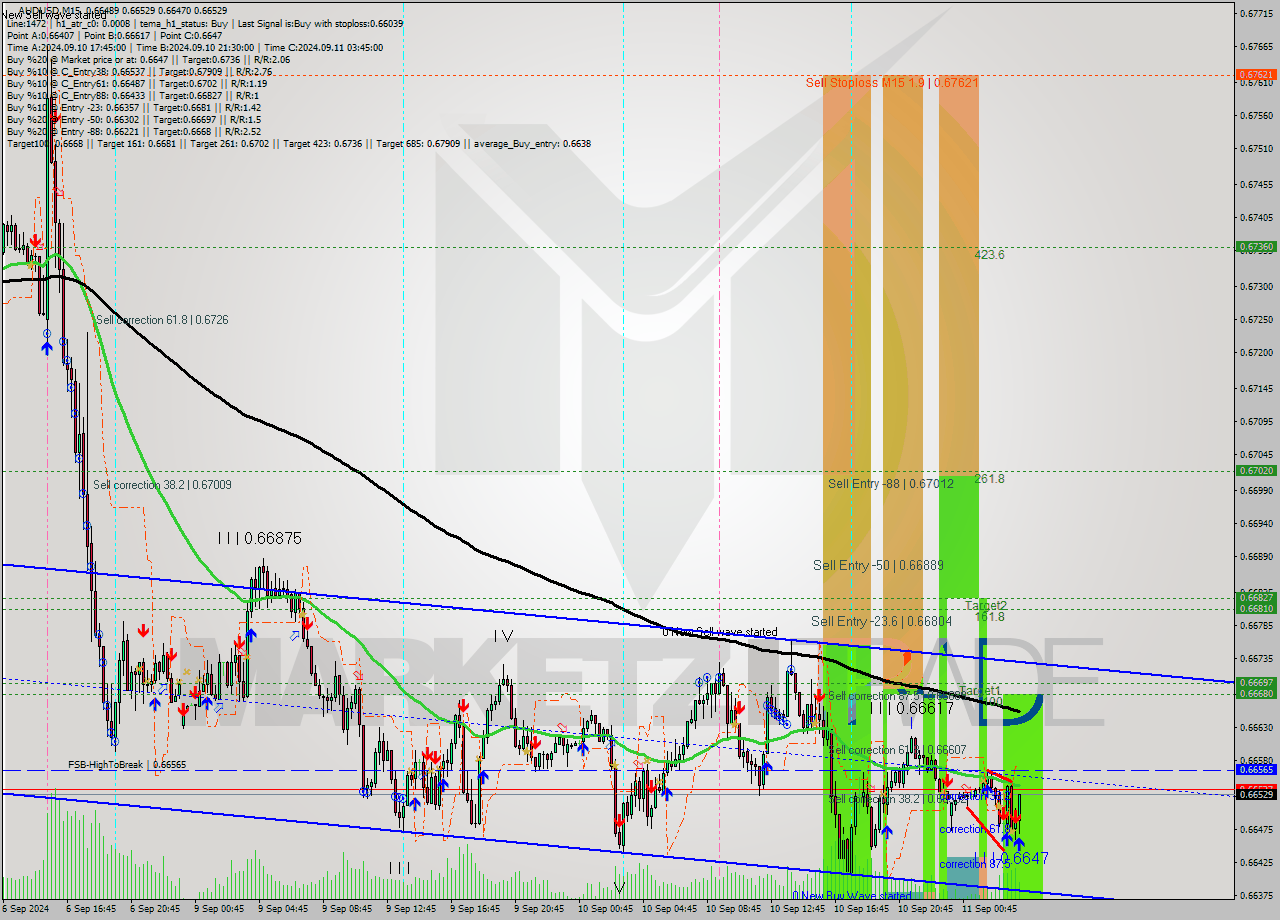Click the black 0.66529 current price tag
This screenshot has width=1280, height=920.
[x=1255, y=793]
